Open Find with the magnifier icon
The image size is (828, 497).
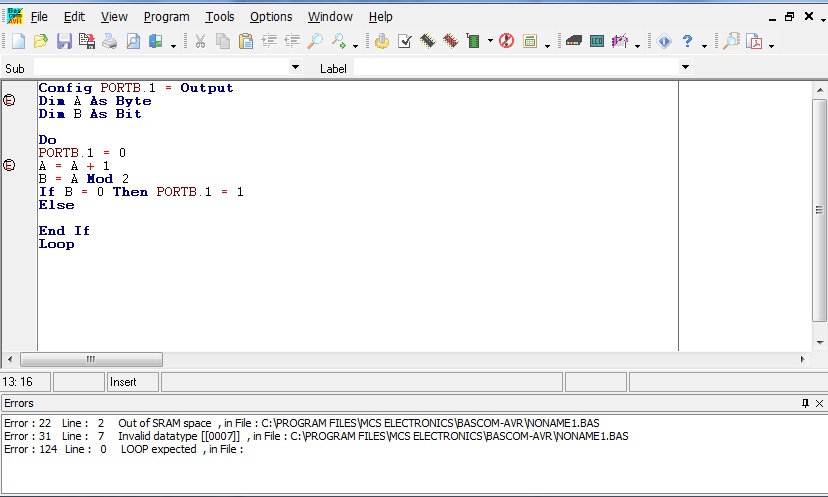(315, 41)
